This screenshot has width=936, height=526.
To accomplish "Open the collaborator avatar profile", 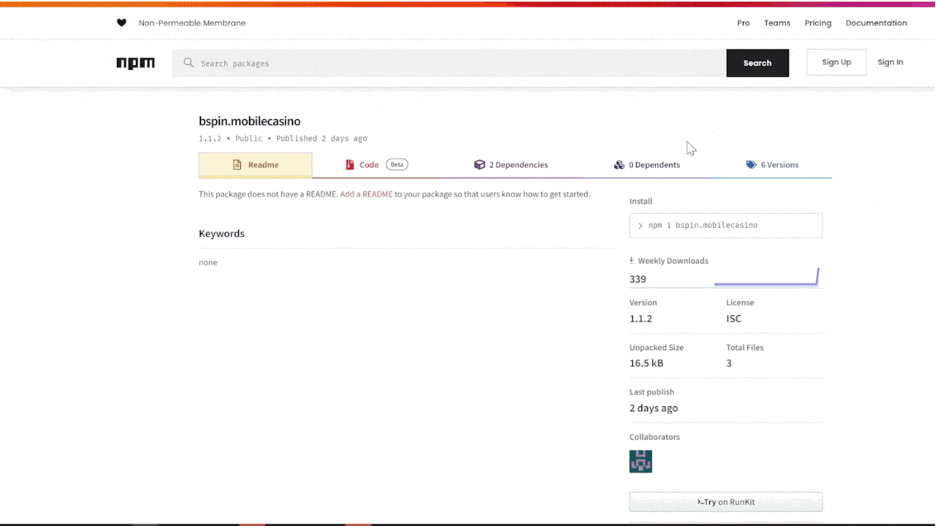I will (x=641, y=461).
